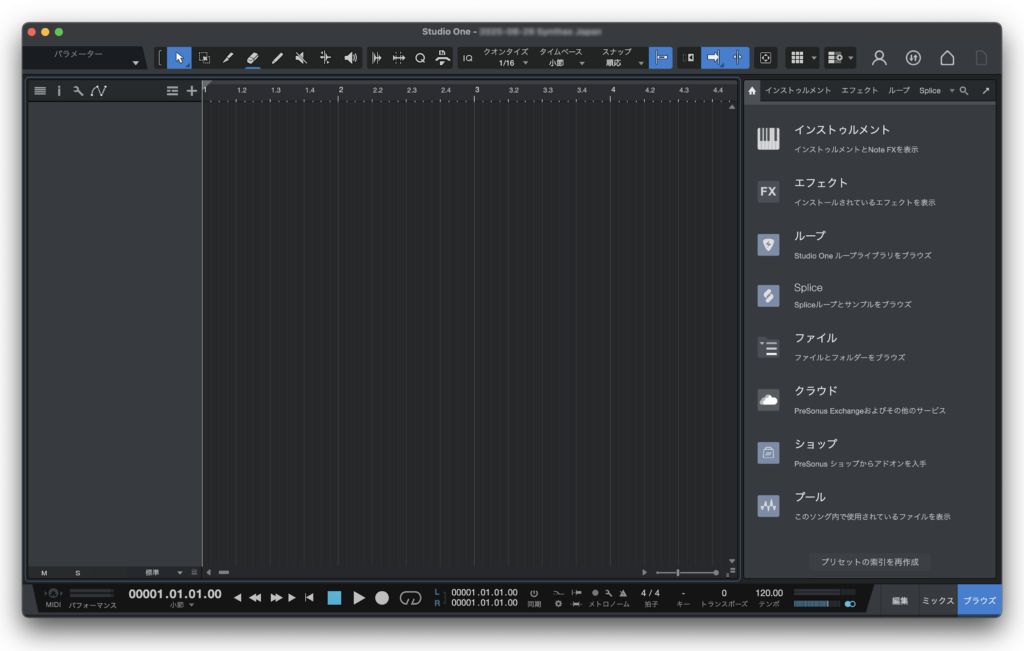Adjust the timeline horizontal zoom slider
This screenshot has height=651, width=1024.
click(679, 573)
